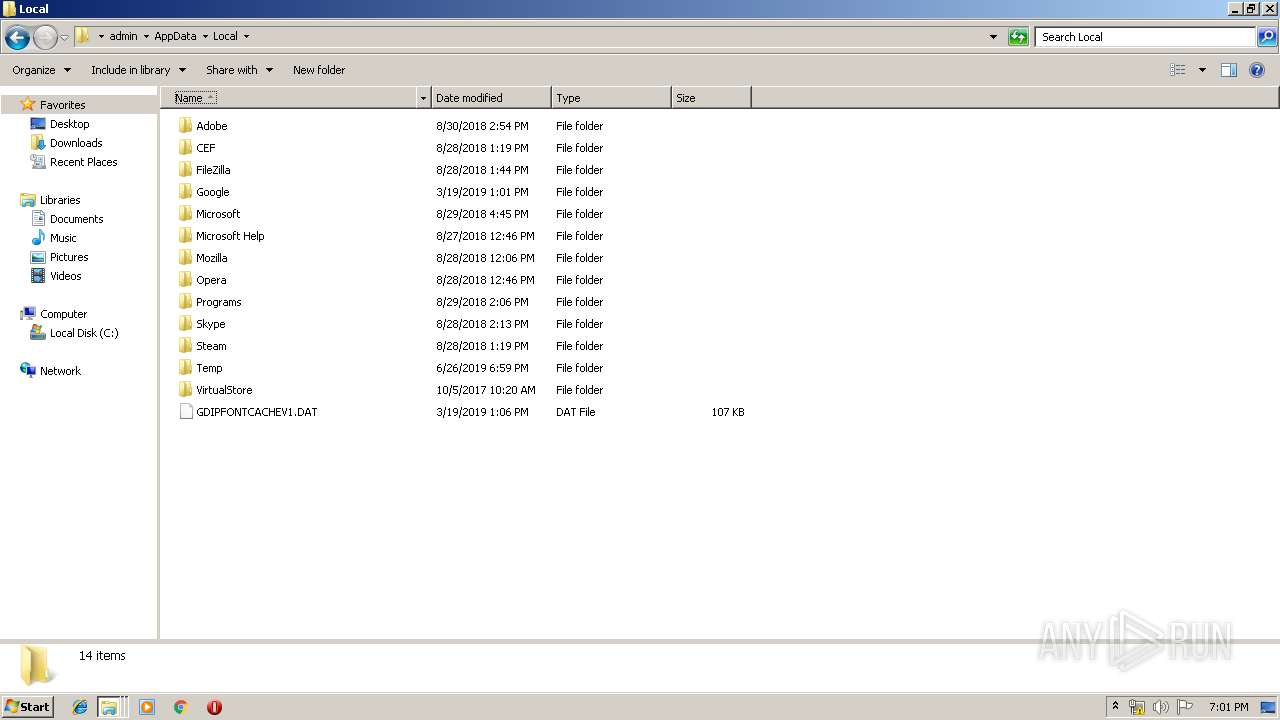
Task: Sort by the Type column header
Action: (x=611, y=98)
